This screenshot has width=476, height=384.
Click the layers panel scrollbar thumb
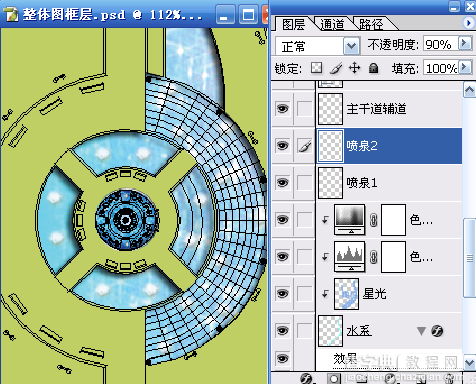pyautogui.click(x=469, y=258)
